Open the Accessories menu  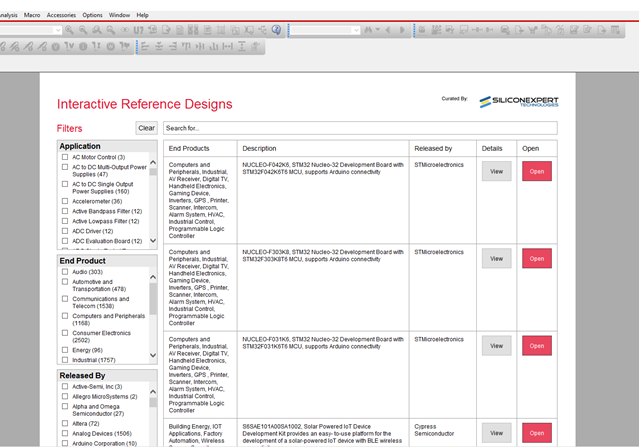(61, 15)
